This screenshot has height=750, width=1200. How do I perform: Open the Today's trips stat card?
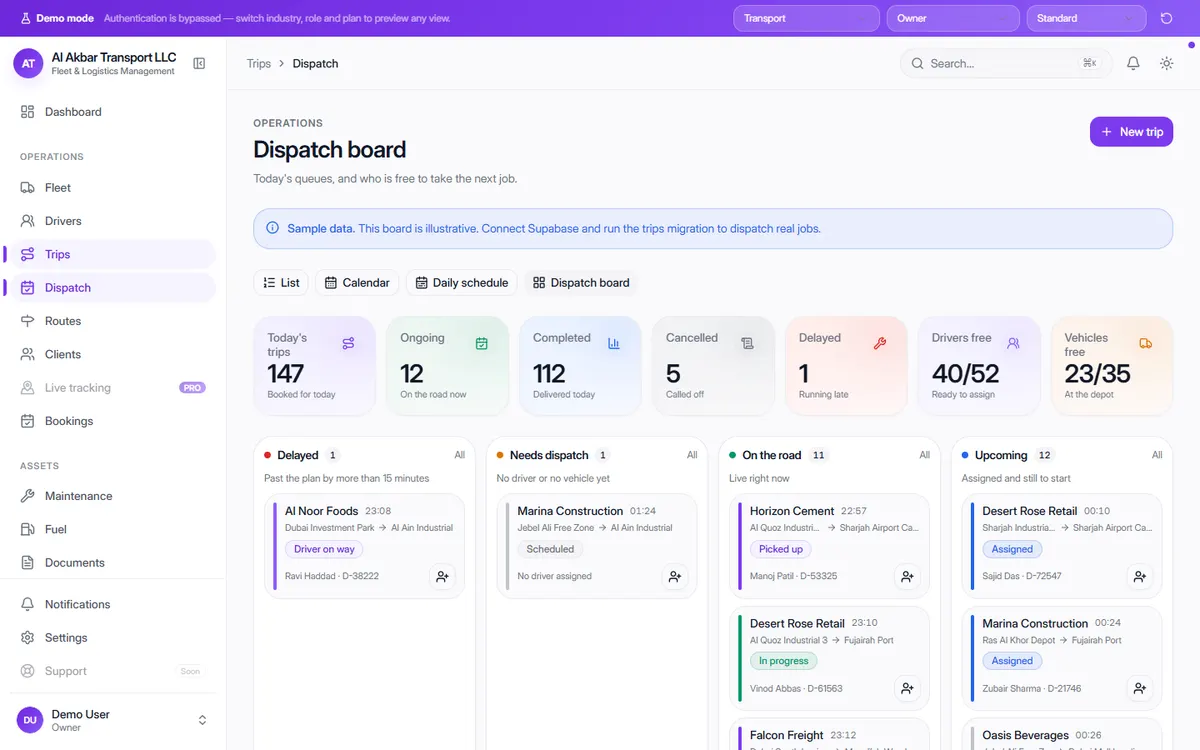(x=315, y=366)
